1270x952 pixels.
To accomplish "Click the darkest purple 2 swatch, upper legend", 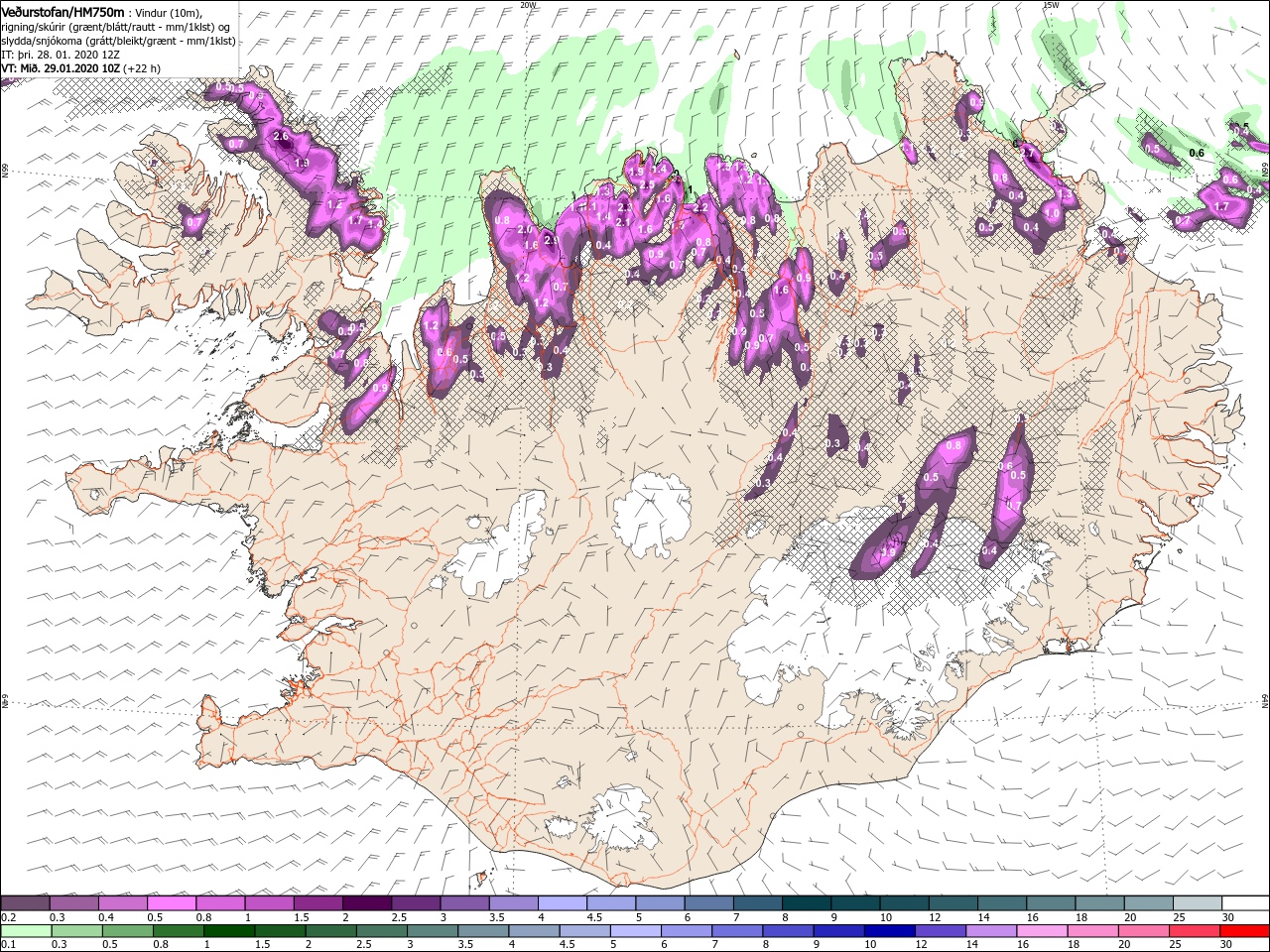I will coord(367,903).
